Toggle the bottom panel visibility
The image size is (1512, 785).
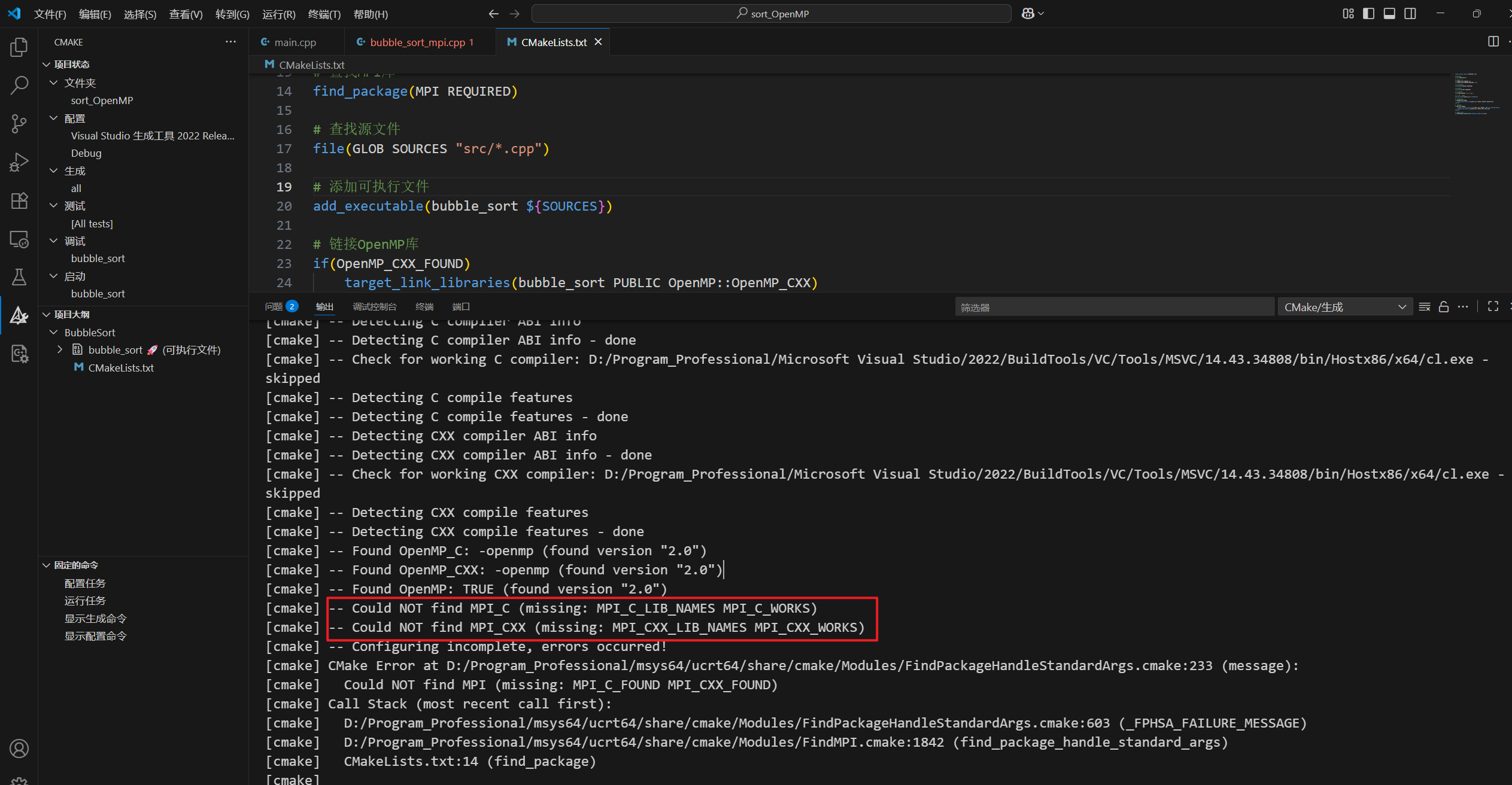tap(1389, 13)
